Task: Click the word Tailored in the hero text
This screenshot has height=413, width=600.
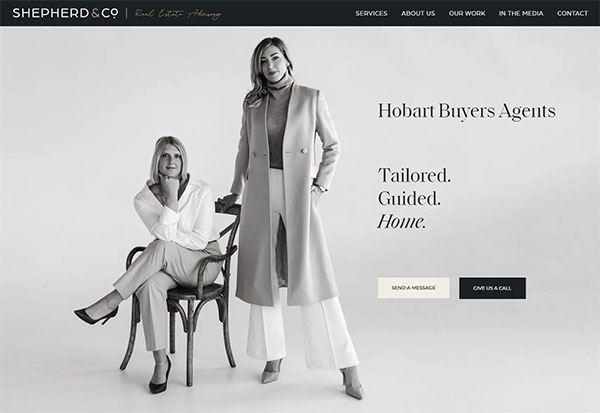Action: 414,176
